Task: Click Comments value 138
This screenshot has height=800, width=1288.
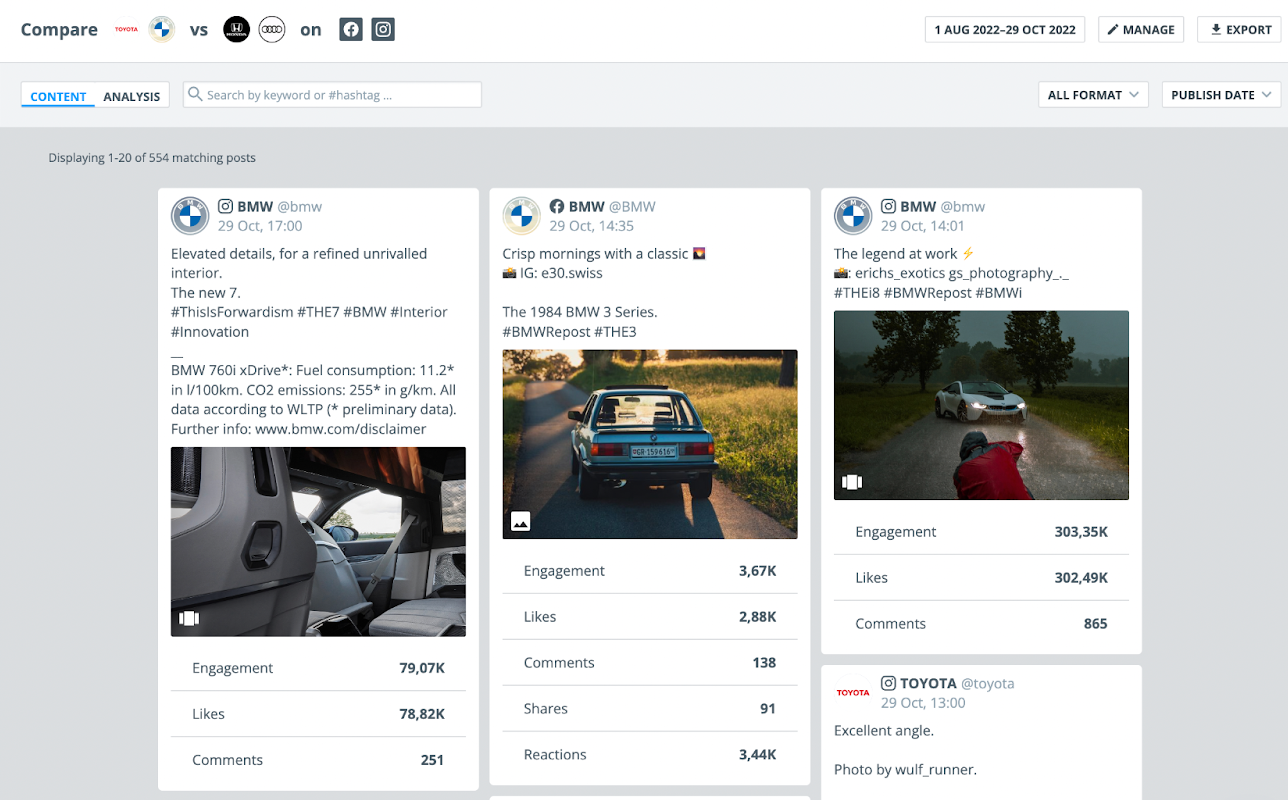Action: (x=764, y=663)
